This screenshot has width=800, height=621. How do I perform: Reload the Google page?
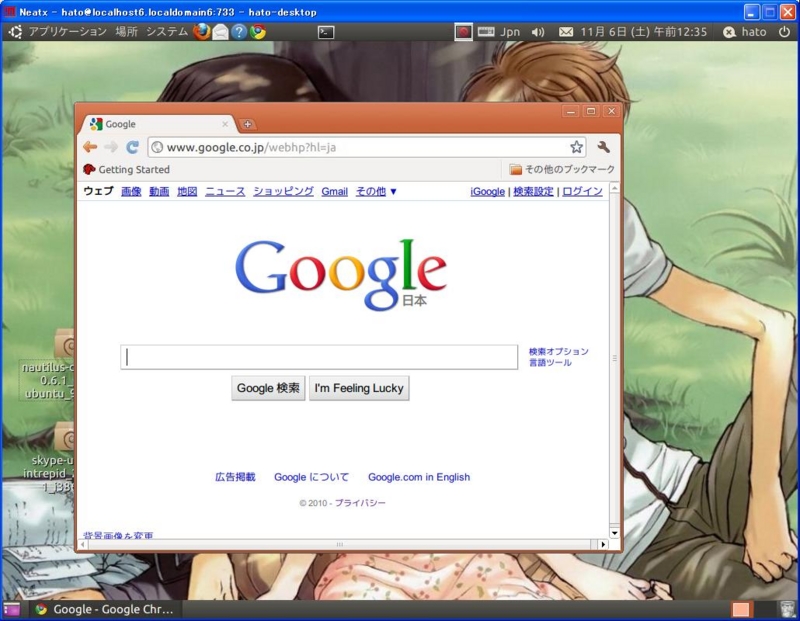click(x=133, y=147)
